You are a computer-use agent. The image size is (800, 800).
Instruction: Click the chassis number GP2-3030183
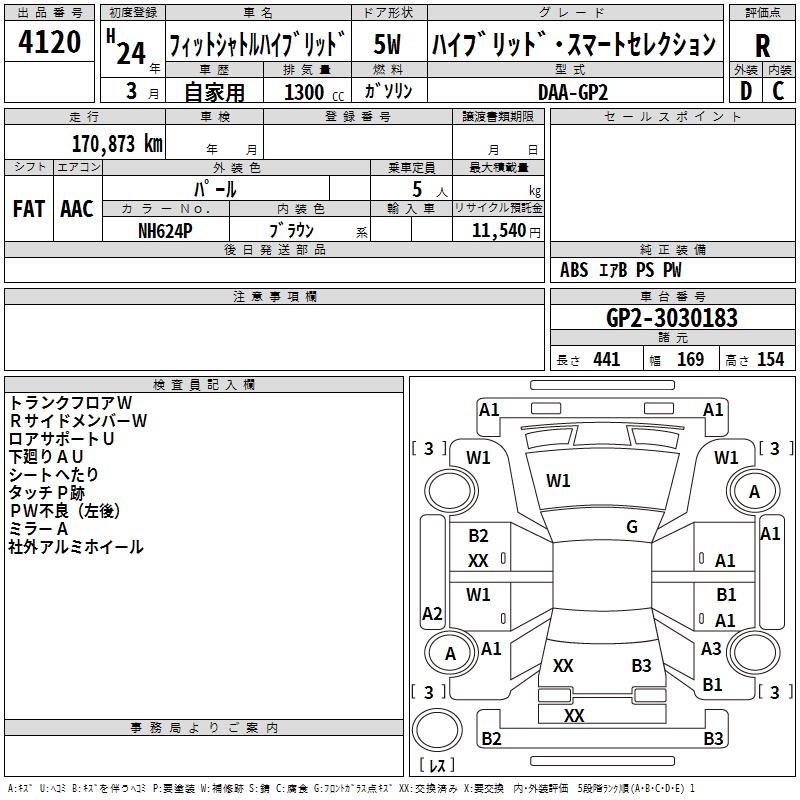[x=671, y=318]
